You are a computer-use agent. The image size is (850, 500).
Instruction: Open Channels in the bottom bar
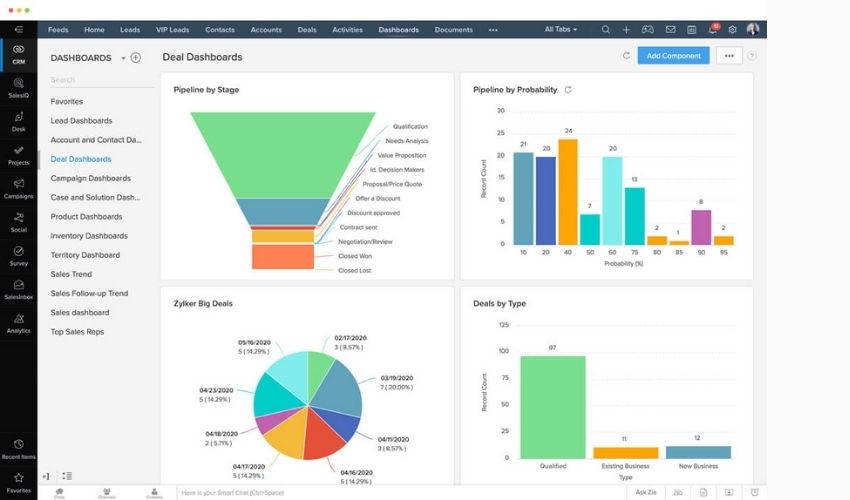(x=107, y=492)
